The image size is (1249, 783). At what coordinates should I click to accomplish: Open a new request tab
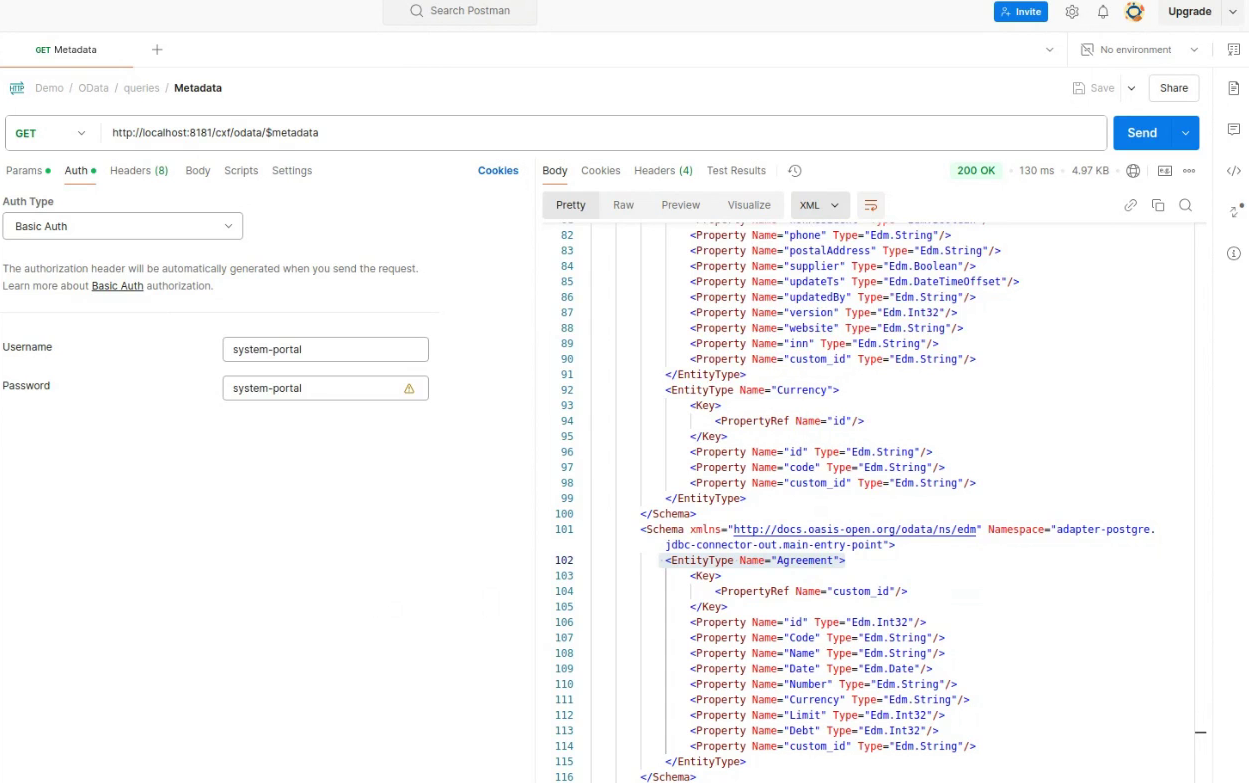point(157,50)
